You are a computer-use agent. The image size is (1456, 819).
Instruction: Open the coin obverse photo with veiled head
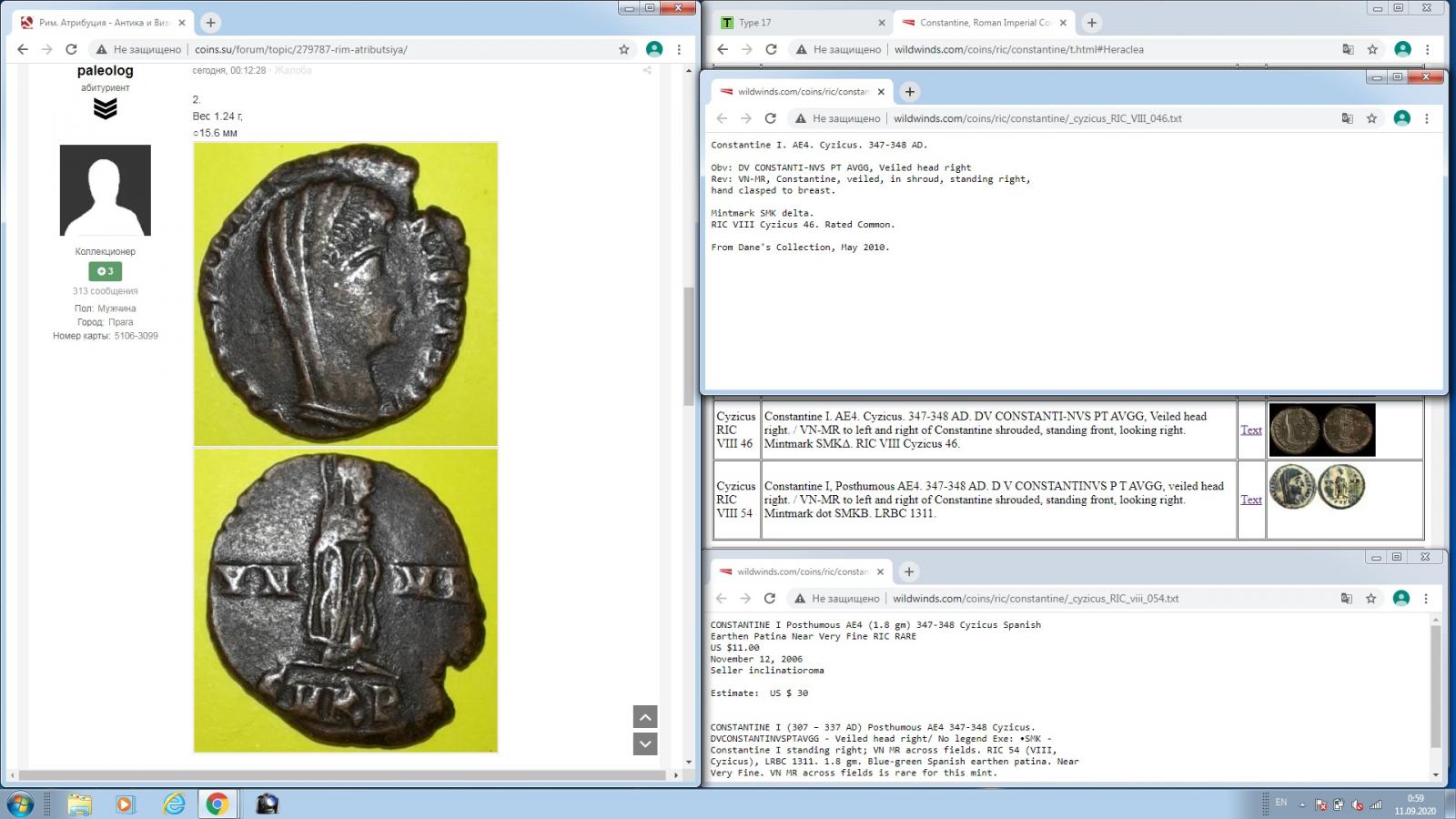(345, 294)
